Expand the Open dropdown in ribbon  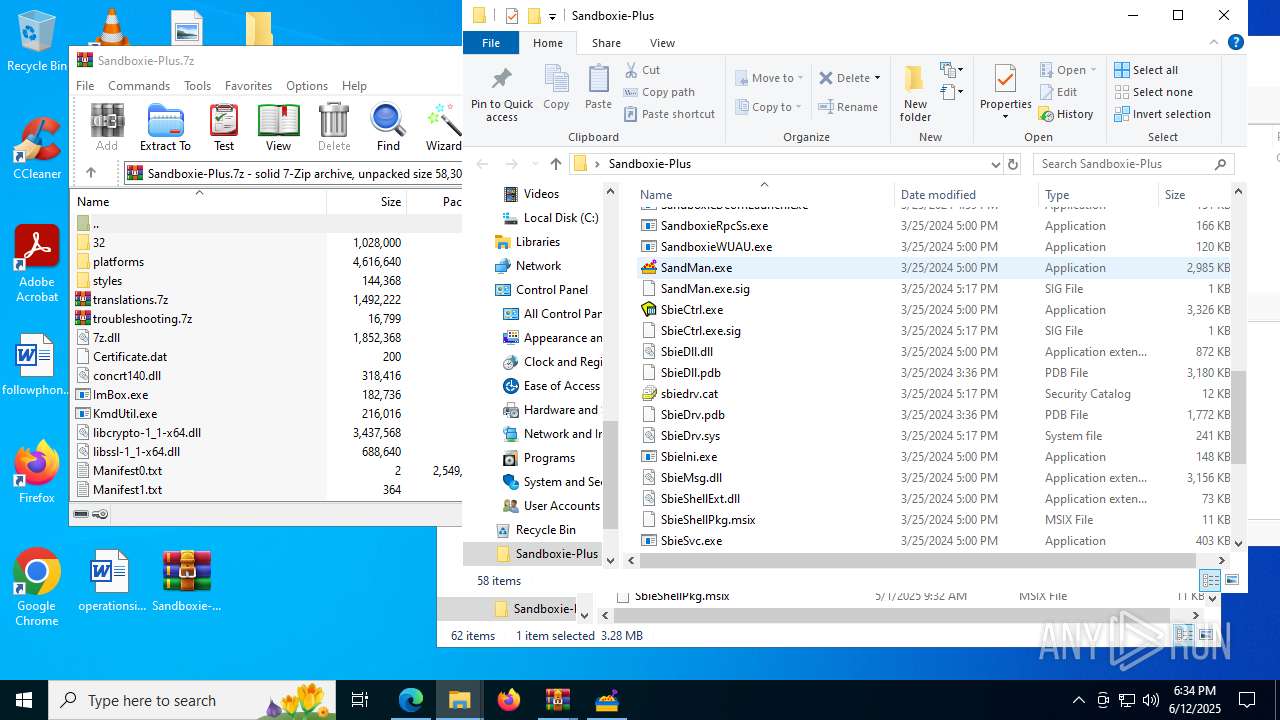tap(1093, 70)
